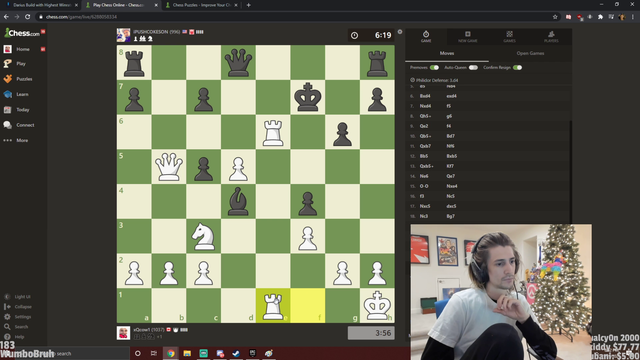Click the board settings gear above the board

[400, 32]
